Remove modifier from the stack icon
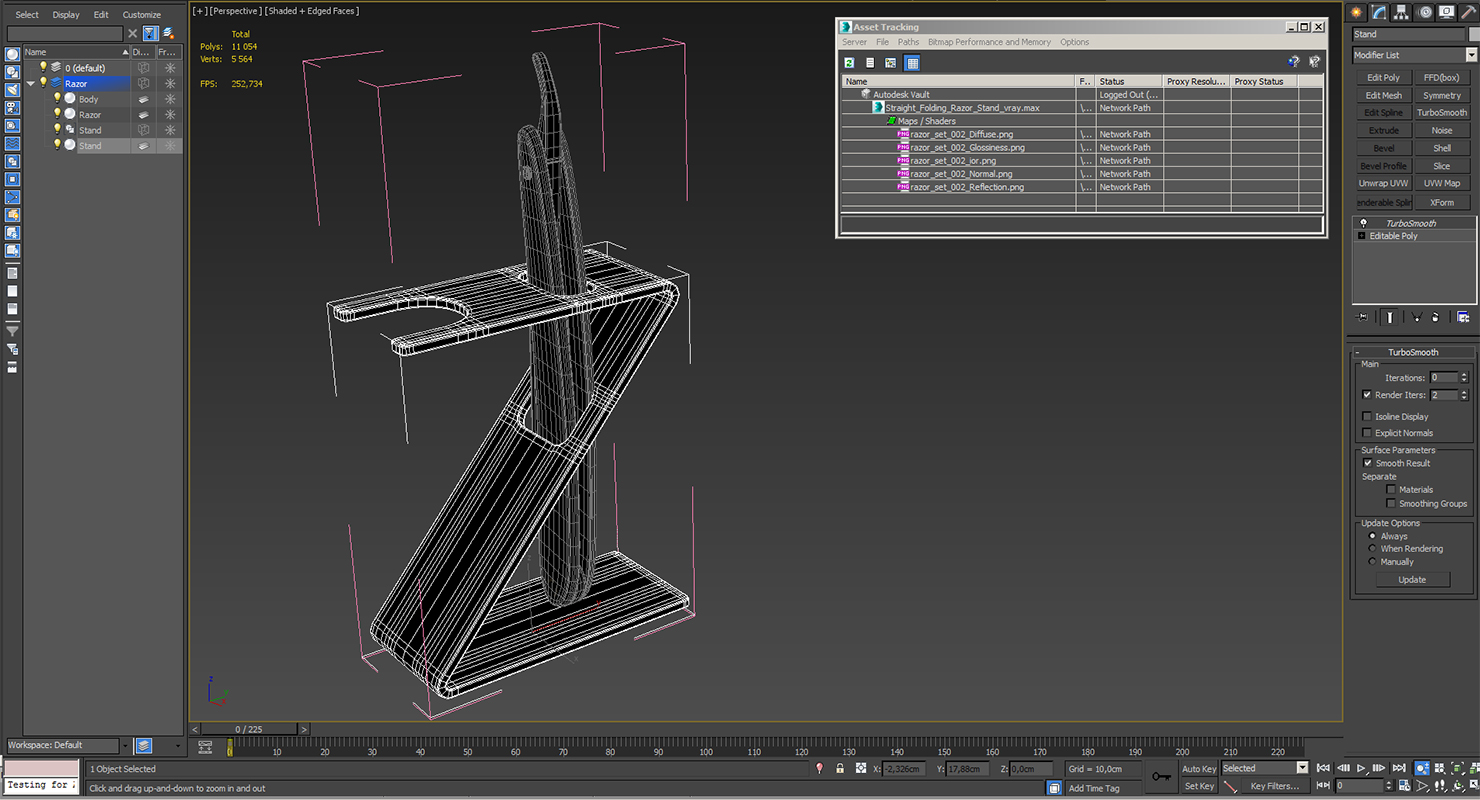Viewport: 1480px width, 800px height. [x=1435, y=317]
